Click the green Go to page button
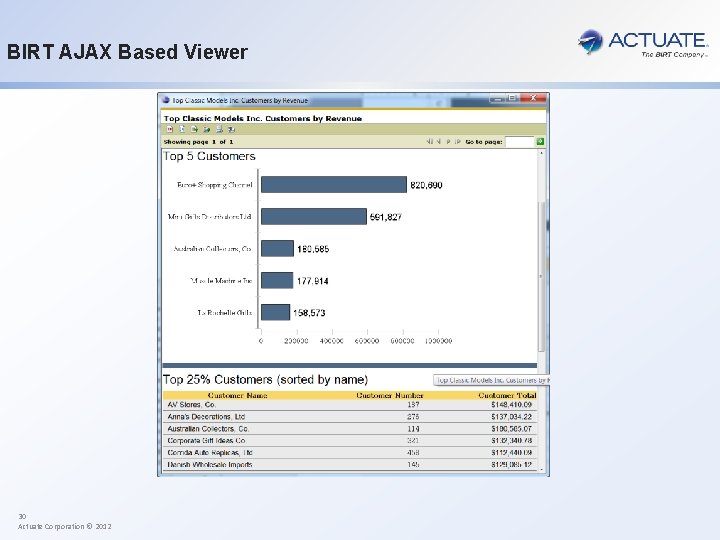The height and width of the screenshot is (540, 720). click(x=540, y=142)
